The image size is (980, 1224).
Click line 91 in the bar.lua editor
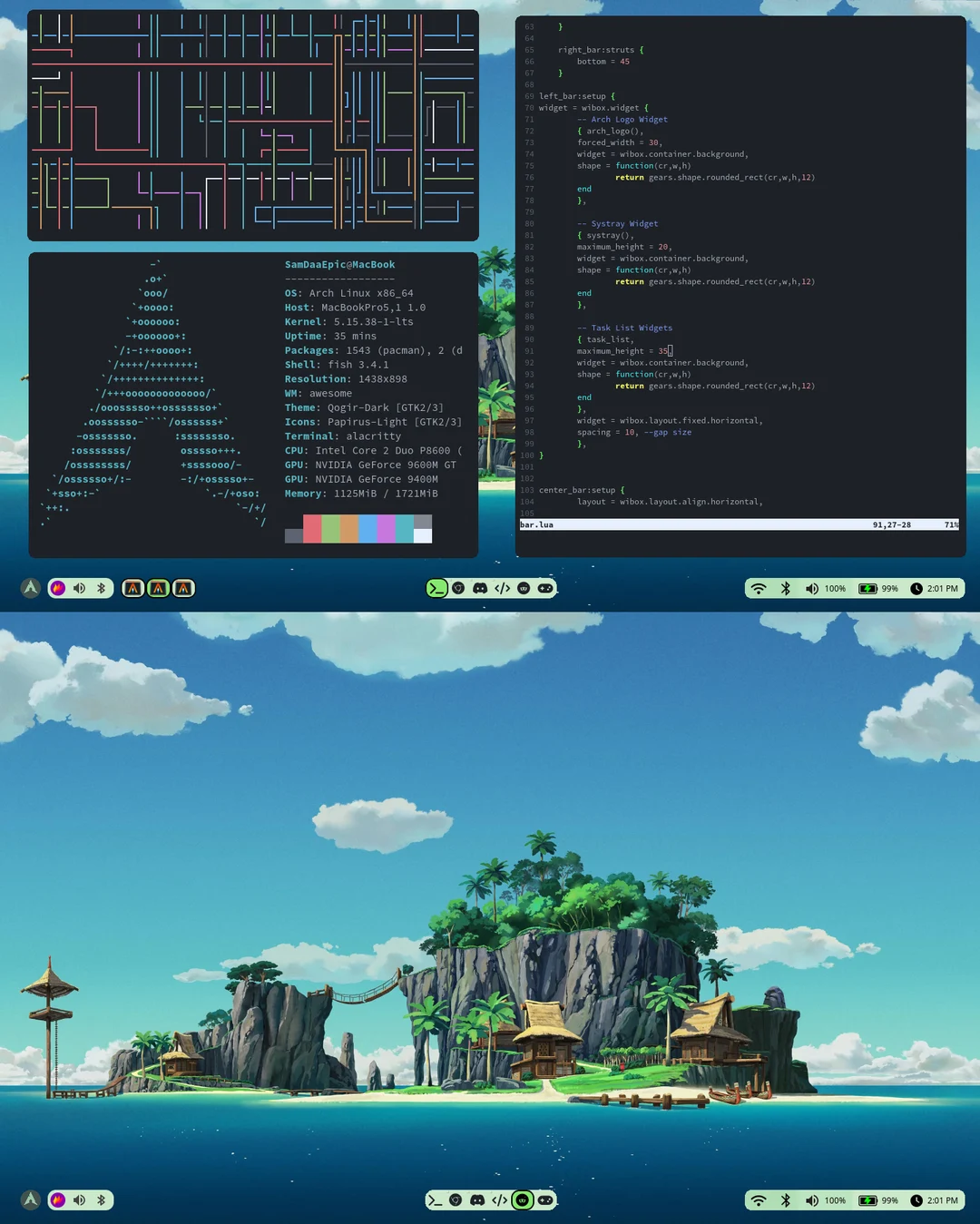pos(626,350)
